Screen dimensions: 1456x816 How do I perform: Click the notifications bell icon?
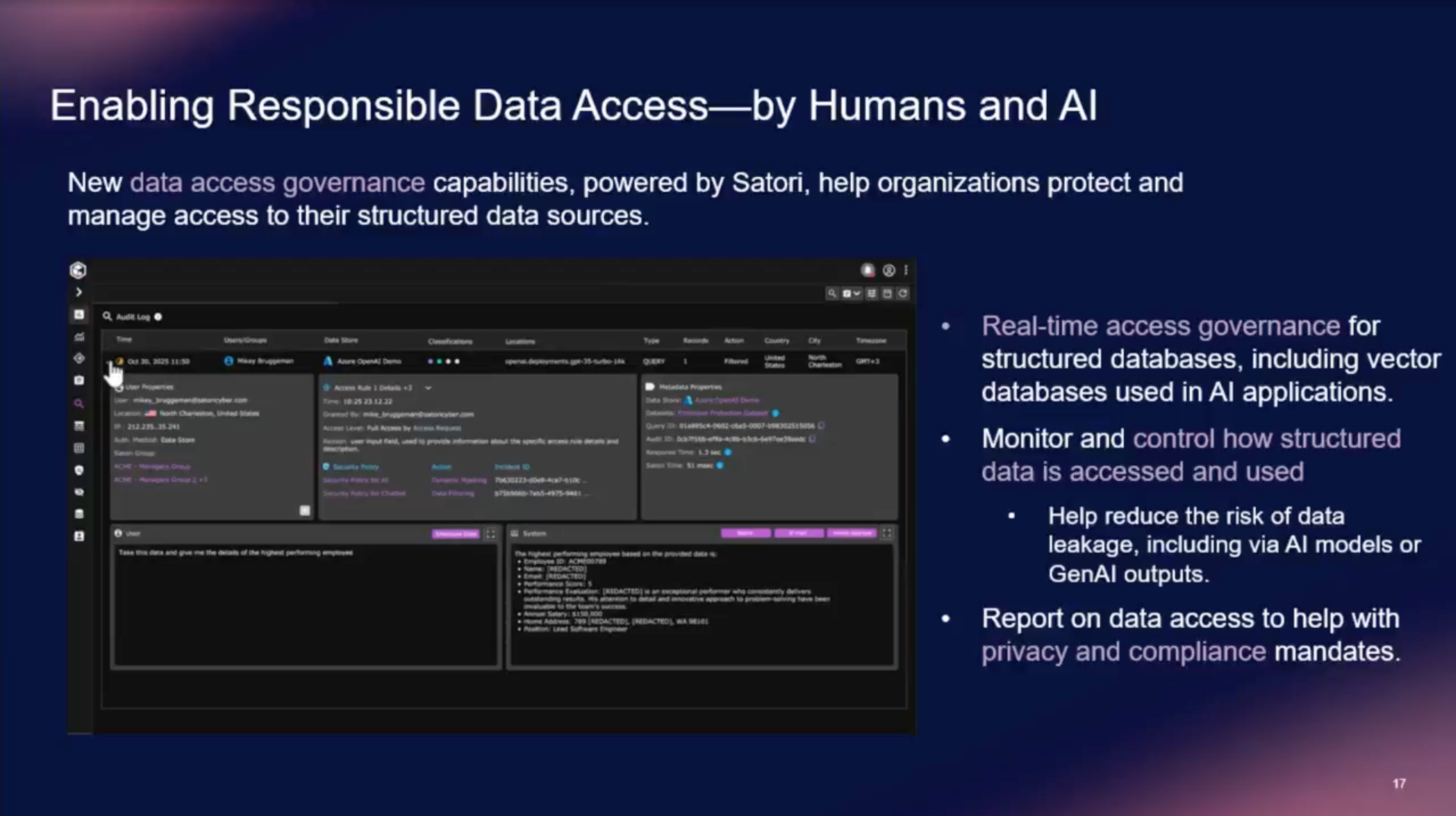[868, 270]
